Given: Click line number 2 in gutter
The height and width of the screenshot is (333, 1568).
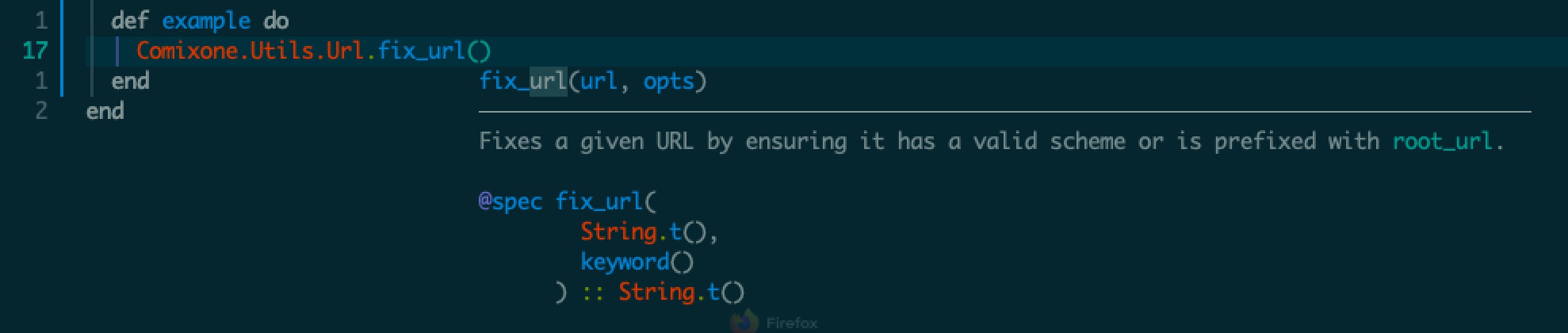Looking at the screenshot, I should (x=41, y=111).
